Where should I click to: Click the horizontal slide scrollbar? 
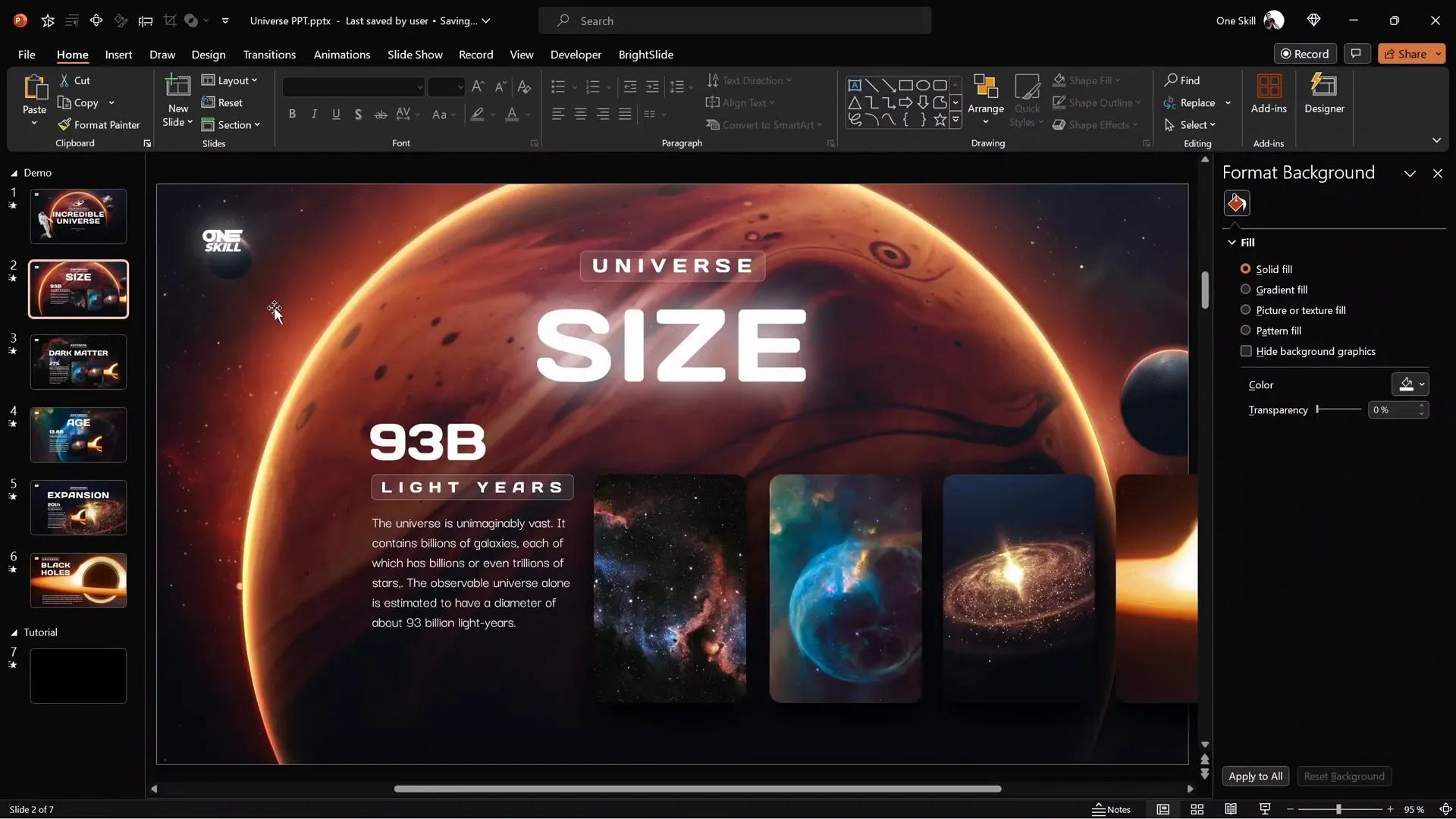697,789
